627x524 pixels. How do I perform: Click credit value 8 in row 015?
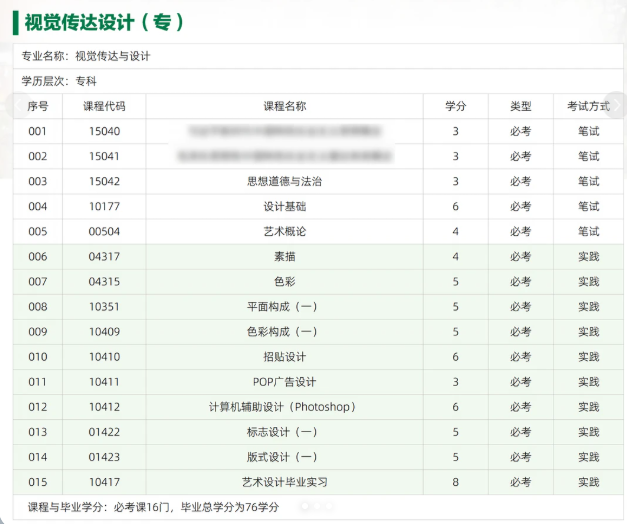455,482
